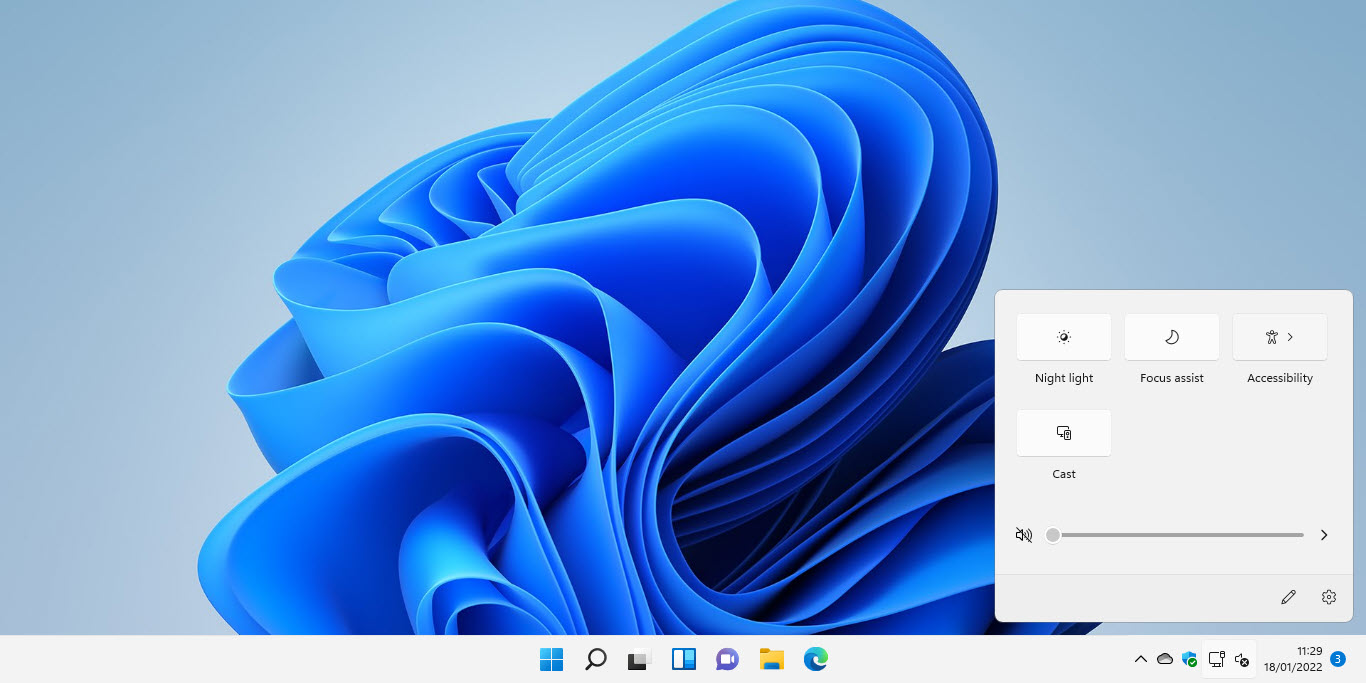
Task: Unmute audio with the speaker icon
Action: click(x=1023, y=535)
